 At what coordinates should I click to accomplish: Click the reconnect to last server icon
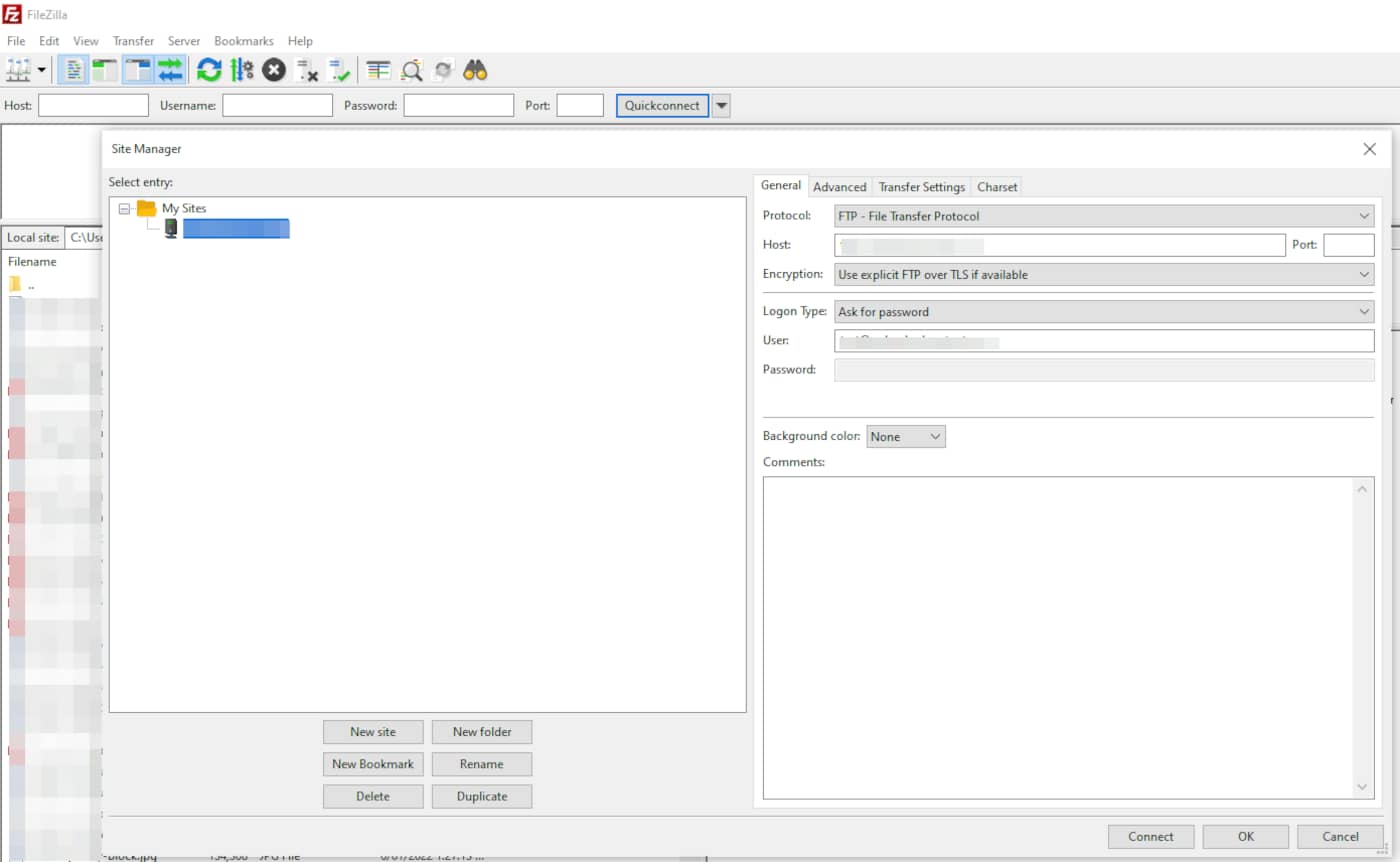[340, 70]
